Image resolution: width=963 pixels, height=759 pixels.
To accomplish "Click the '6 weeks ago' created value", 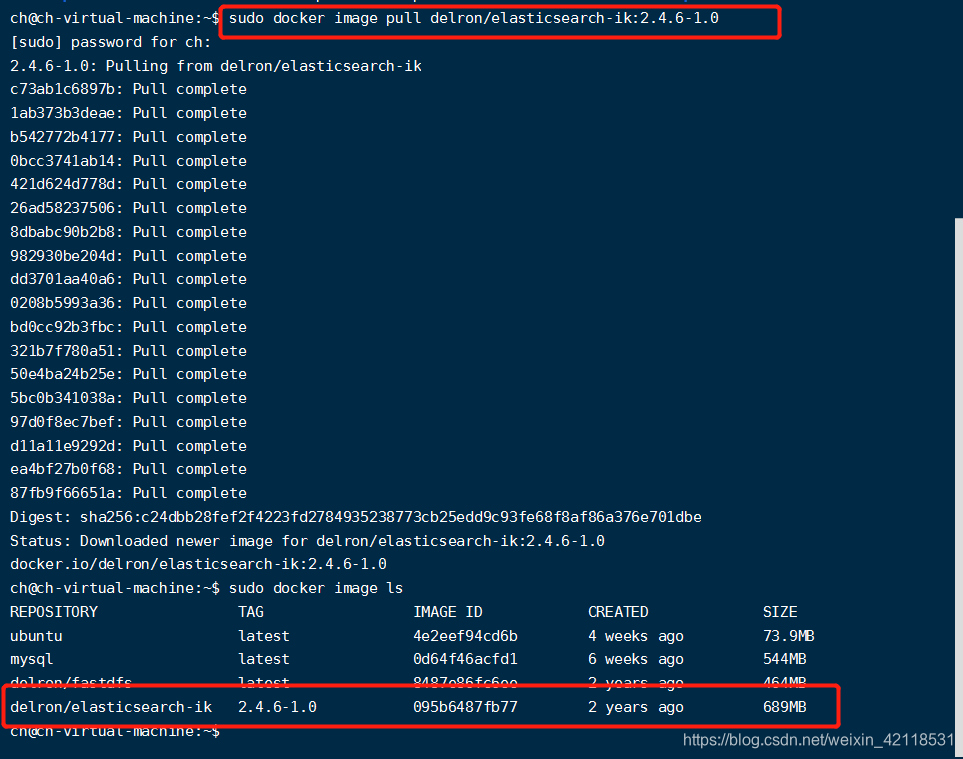I will tap(636, 660).
